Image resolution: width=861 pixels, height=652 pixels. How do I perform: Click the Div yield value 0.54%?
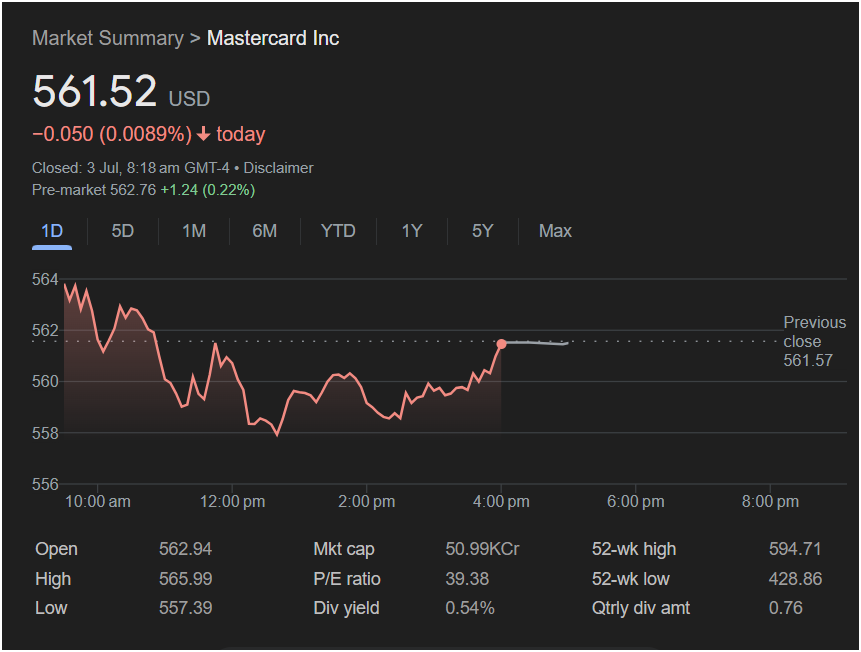tap(470, 608)
